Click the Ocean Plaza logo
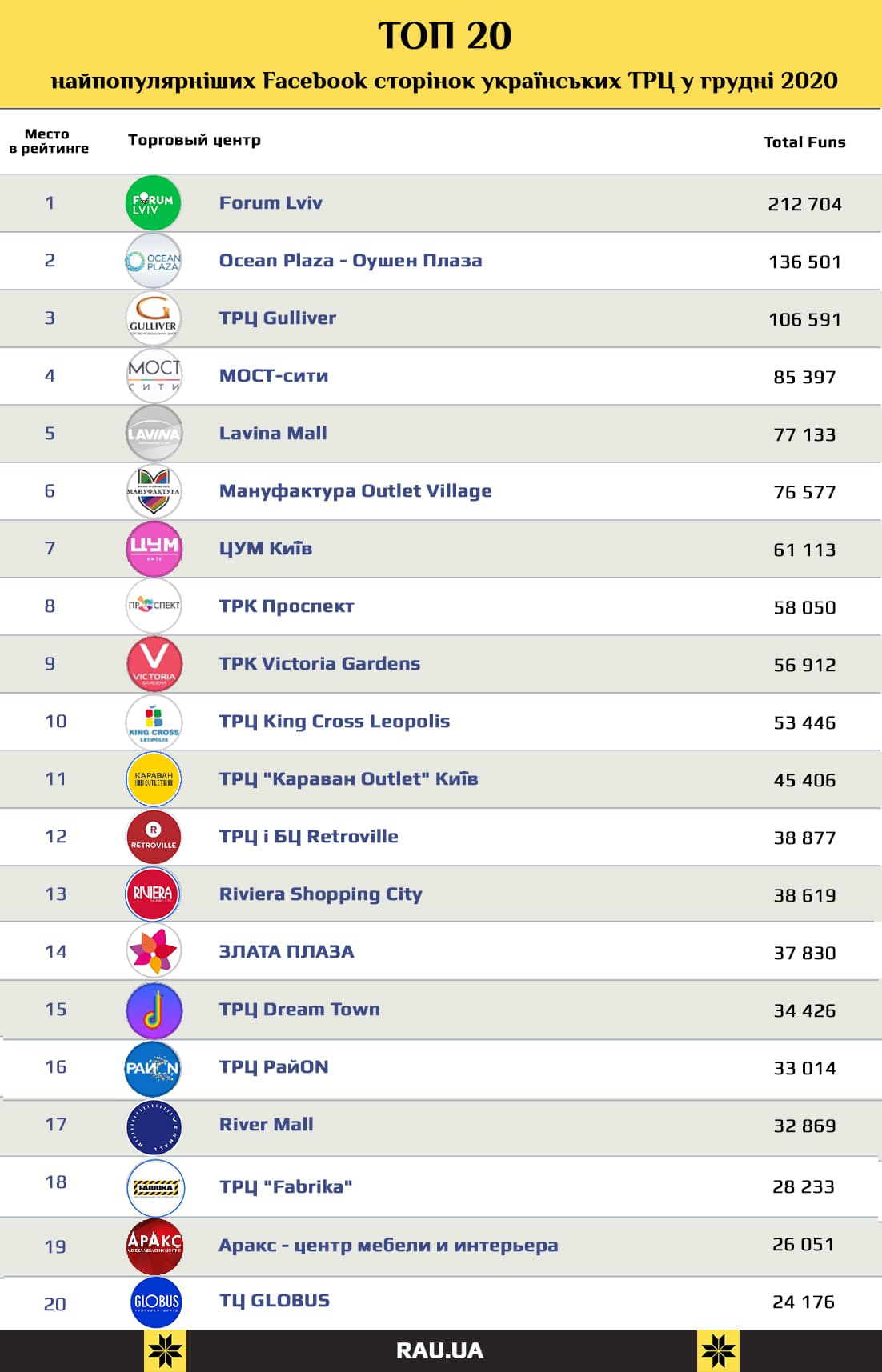This screenshot has height=1372, width=882. [x=154, y=261]
